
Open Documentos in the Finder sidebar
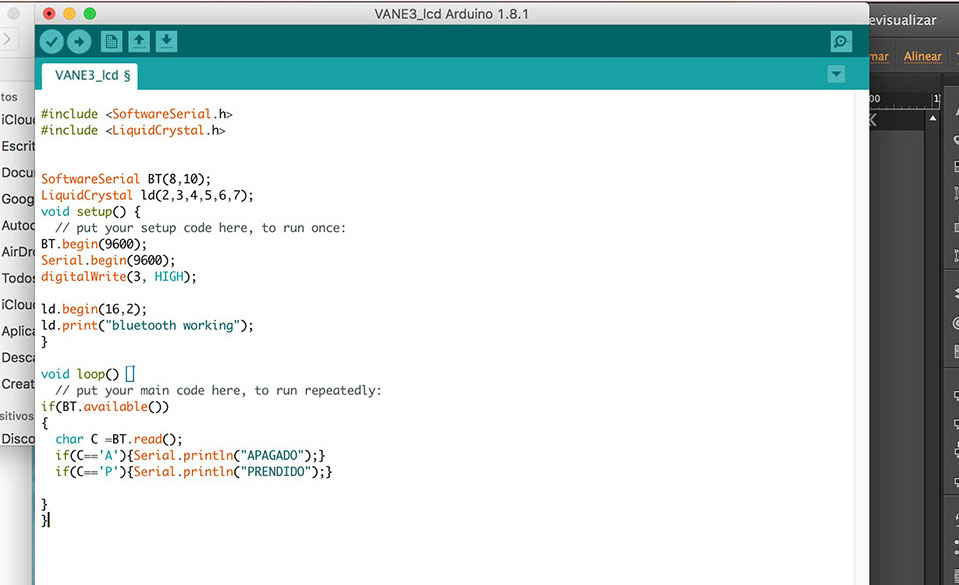click(x=18, y=172)
